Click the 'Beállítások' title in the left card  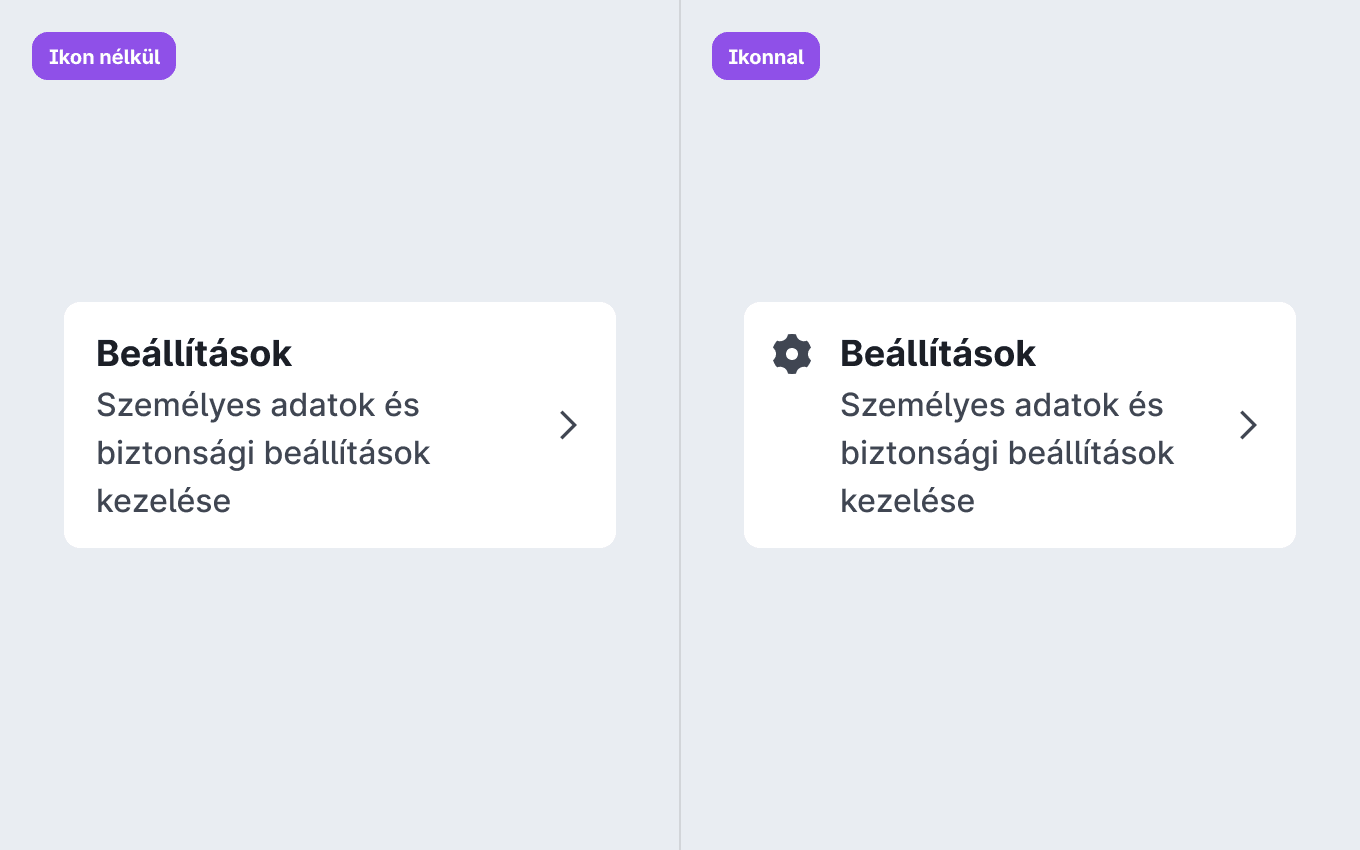194,353
